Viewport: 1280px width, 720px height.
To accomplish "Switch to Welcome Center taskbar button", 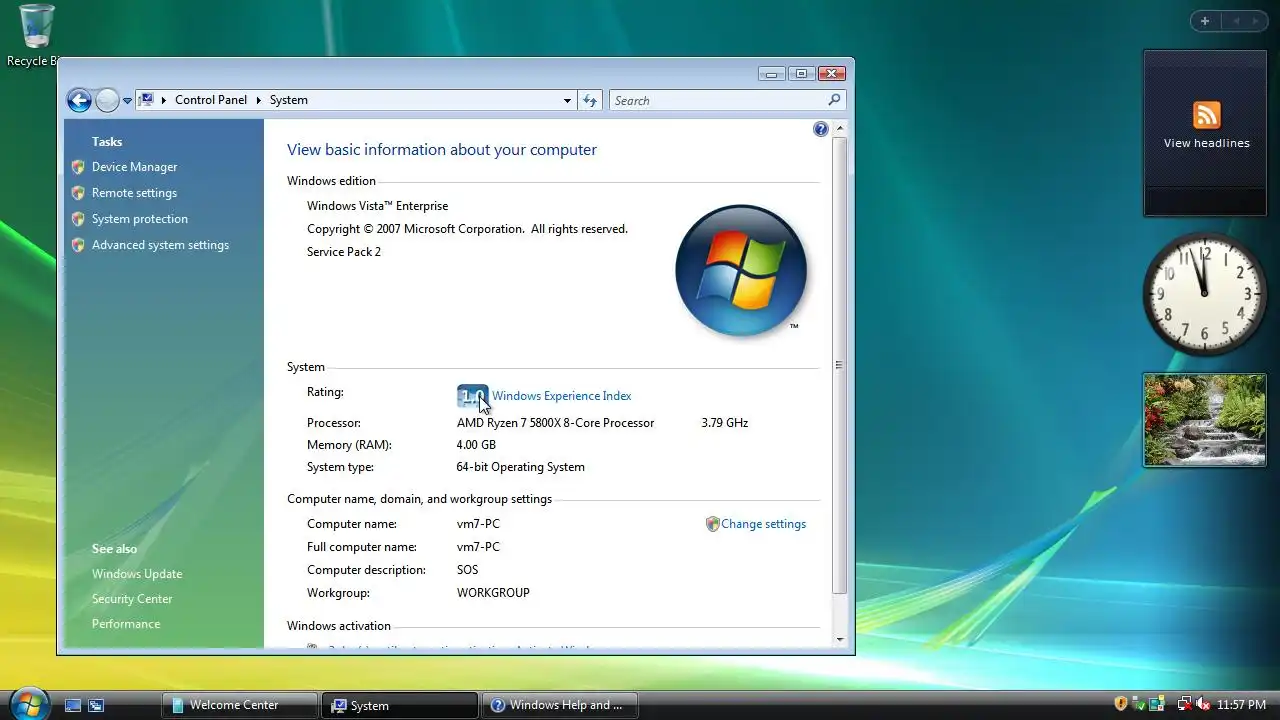I will click(x=240, y=705).
